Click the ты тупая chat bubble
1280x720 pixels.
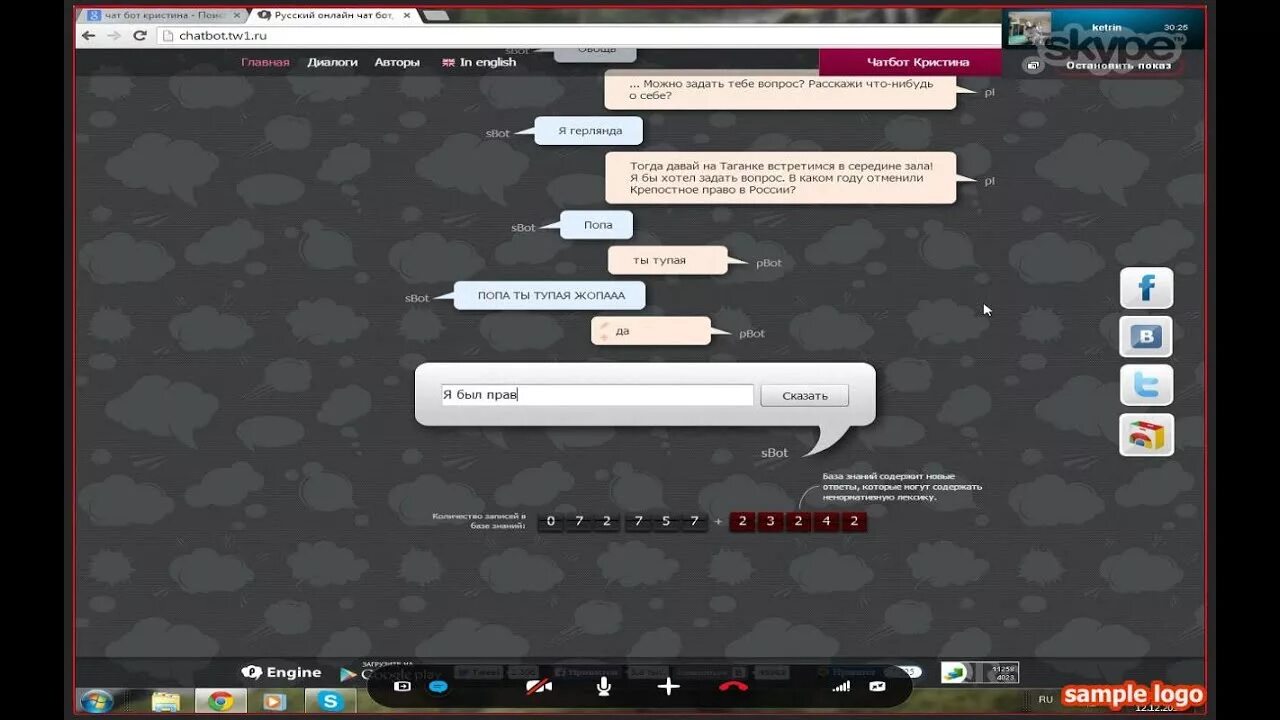pyautogui.click(x=667, y=260)
